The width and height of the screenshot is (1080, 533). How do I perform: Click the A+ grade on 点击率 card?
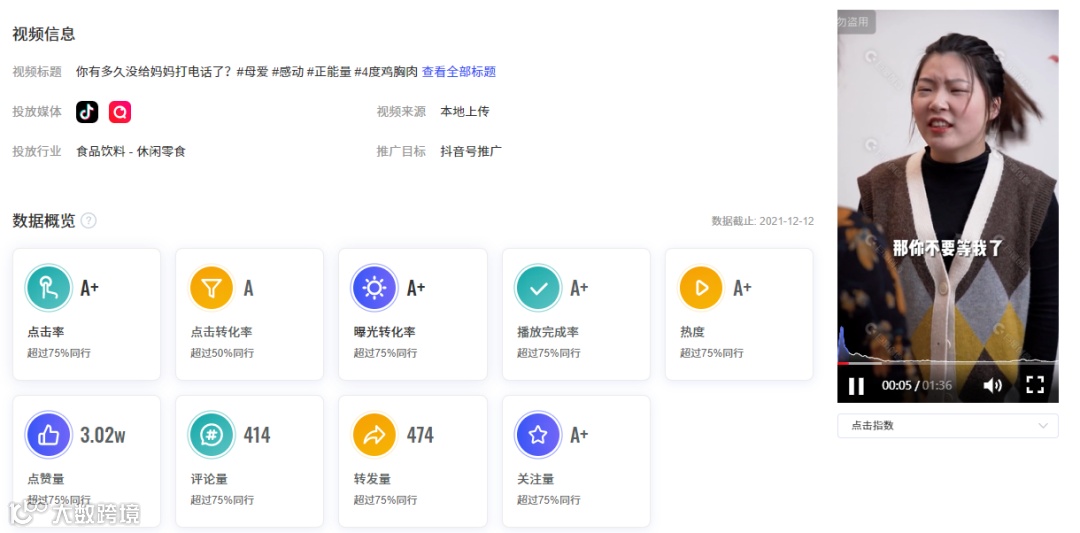click(x=90, y=288)
